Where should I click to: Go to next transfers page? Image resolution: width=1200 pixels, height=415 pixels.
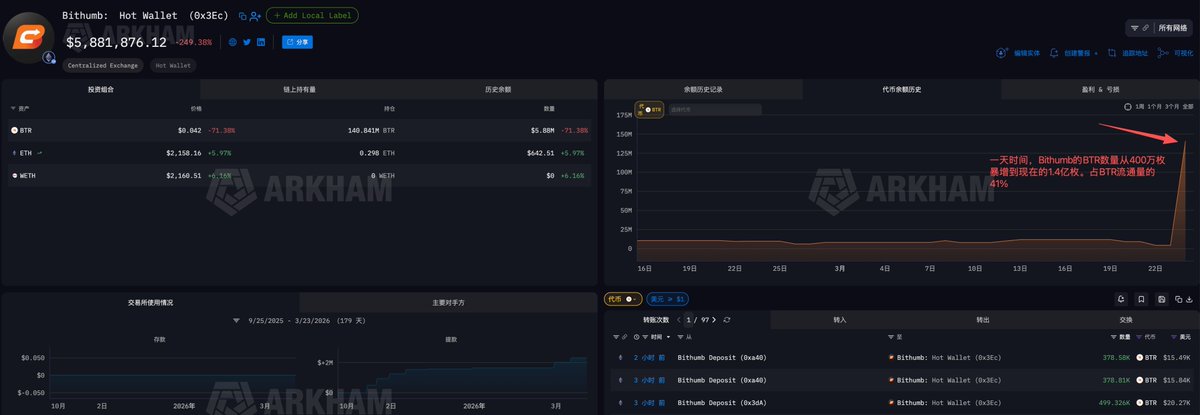coord(715,319)
